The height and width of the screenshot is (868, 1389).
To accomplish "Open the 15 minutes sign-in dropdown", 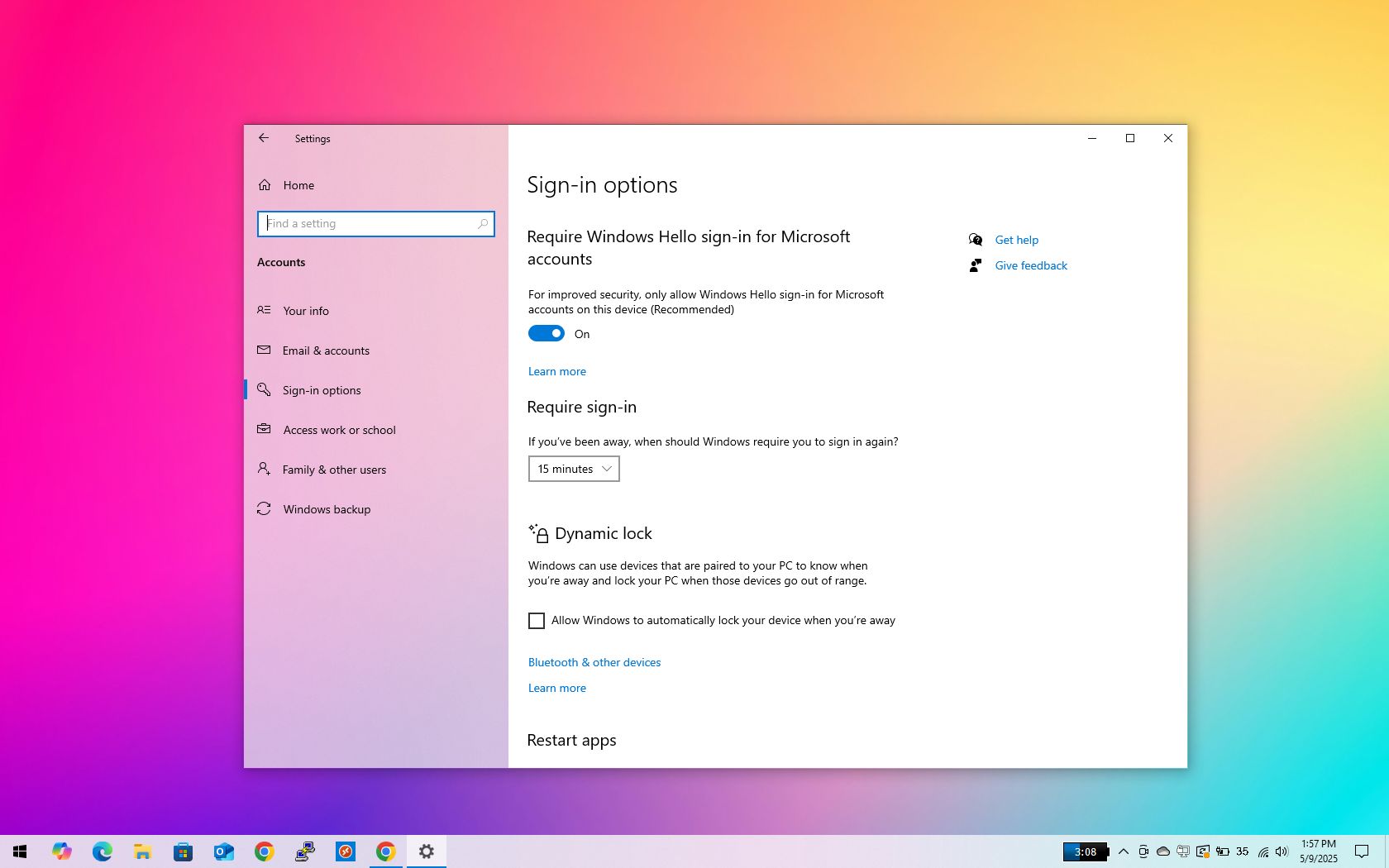I will click(573, 469).
